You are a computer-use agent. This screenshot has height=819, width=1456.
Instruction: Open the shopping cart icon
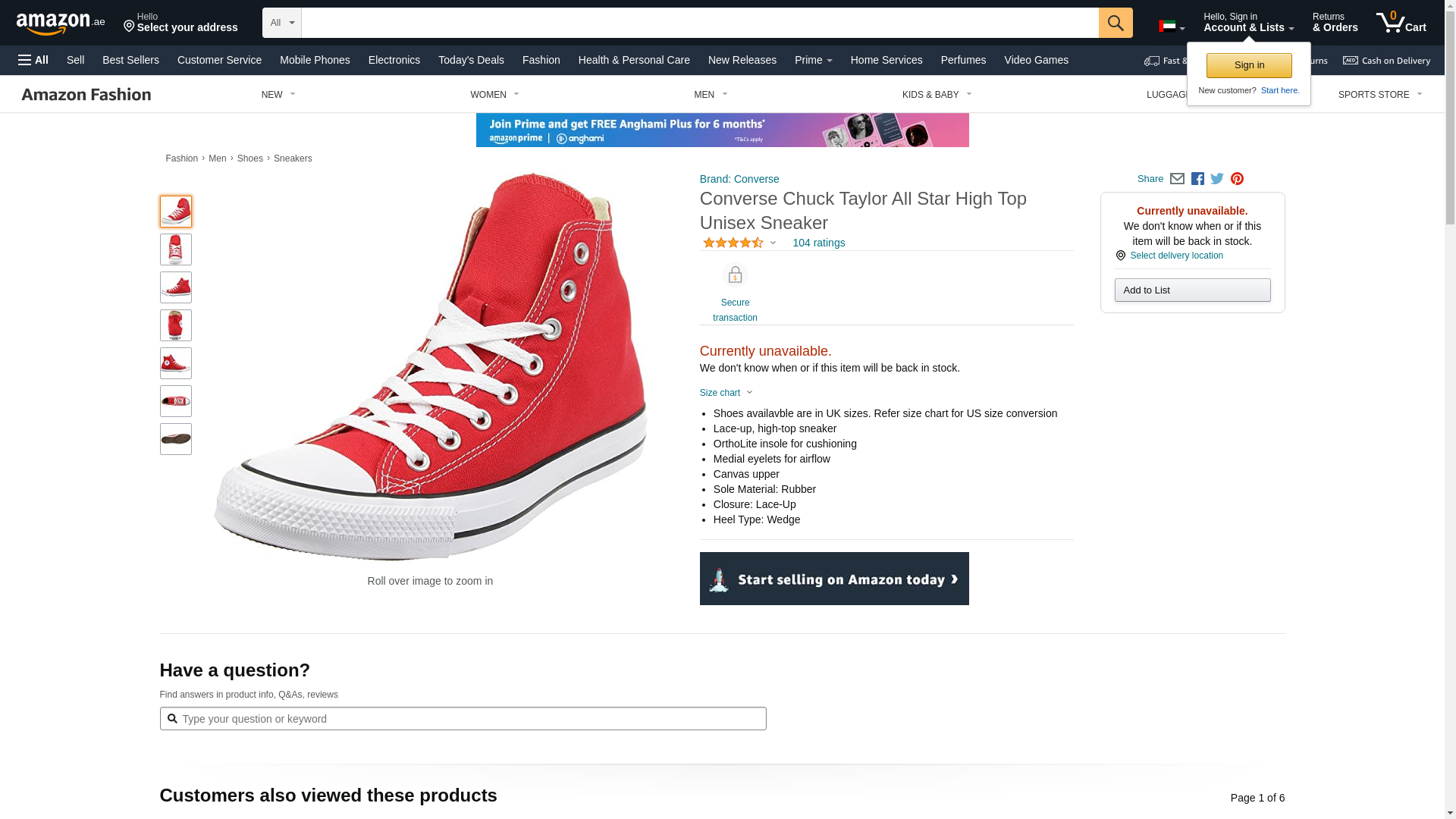point(1401,23)
